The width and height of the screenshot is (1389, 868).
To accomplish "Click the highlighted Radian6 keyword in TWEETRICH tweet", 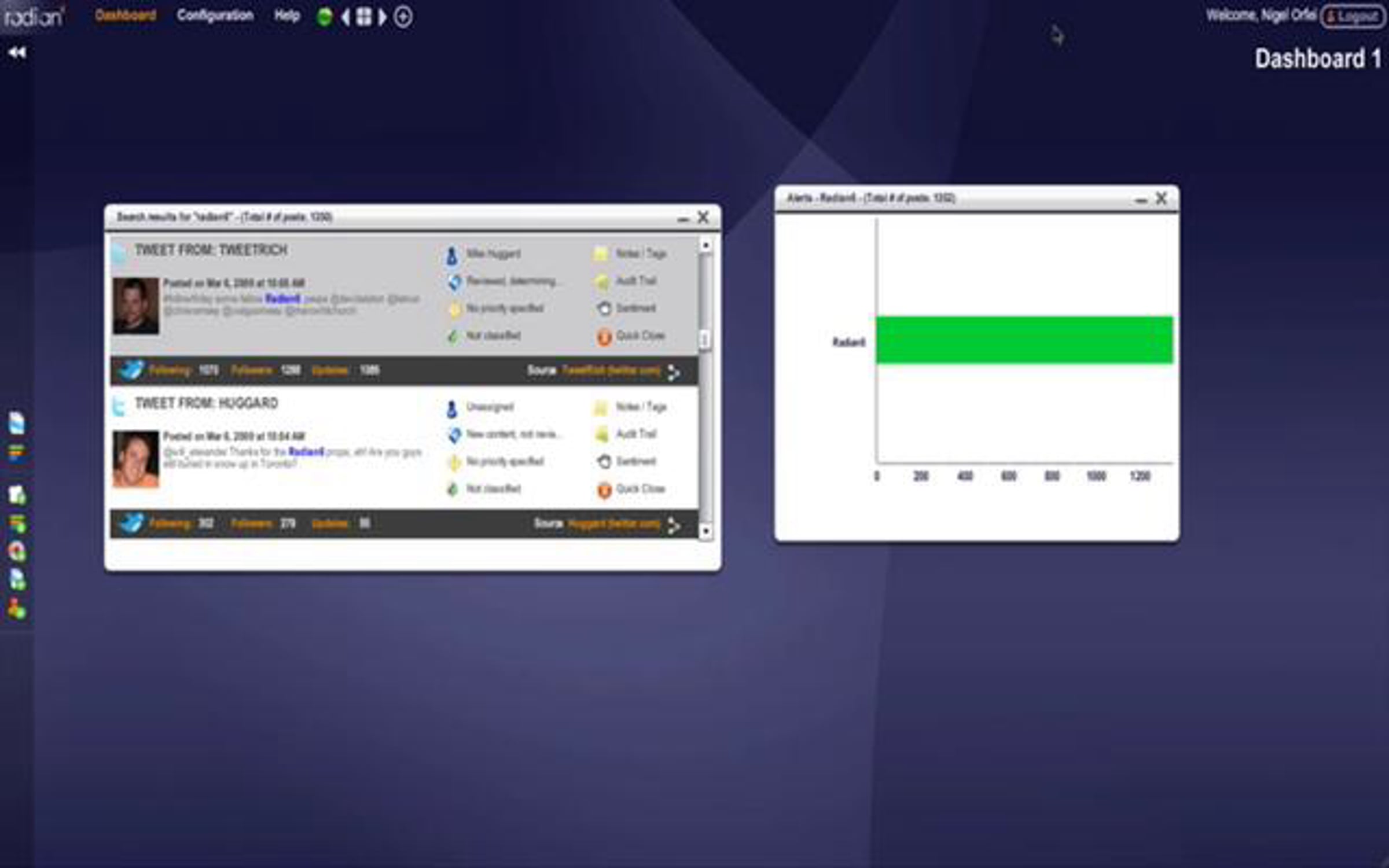I will 283,299.
